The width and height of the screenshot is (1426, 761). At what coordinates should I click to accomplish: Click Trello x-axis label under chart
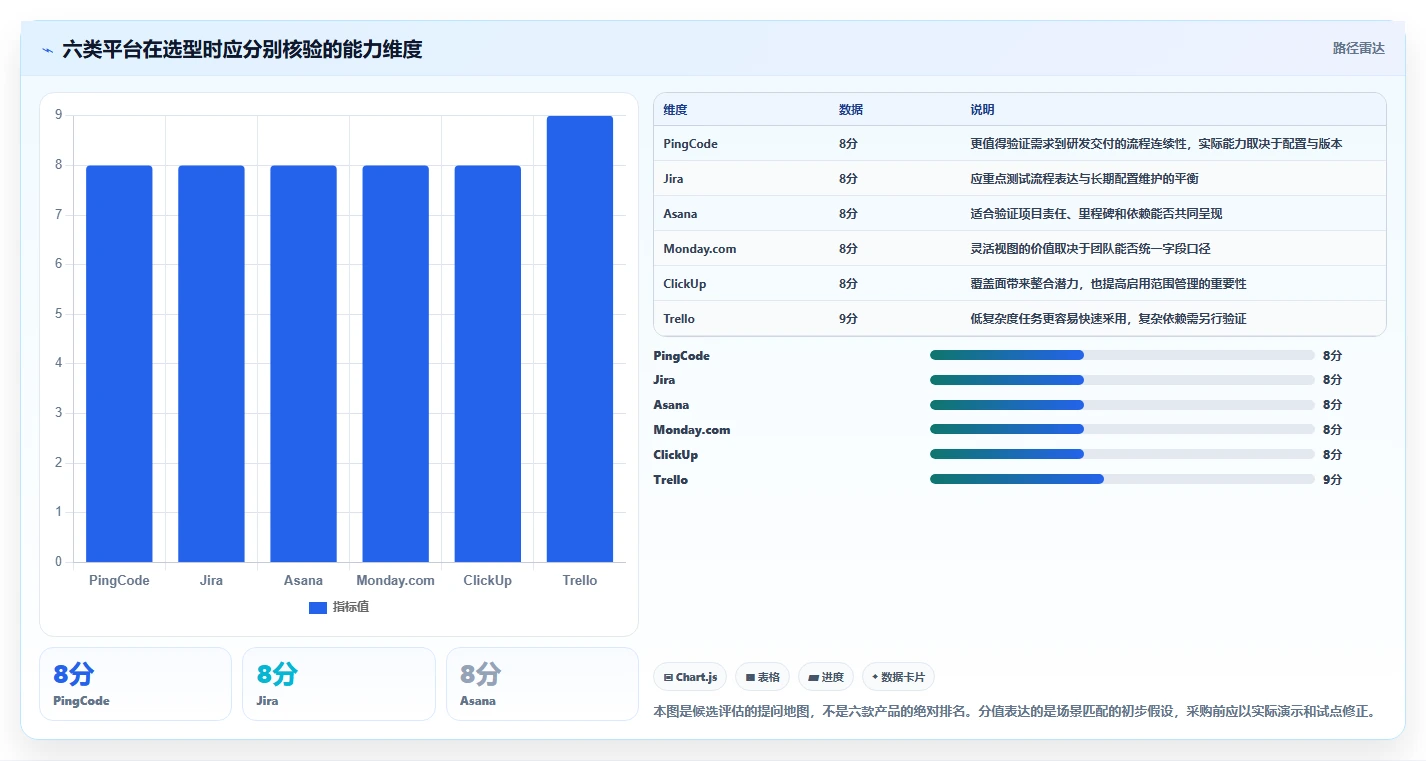(x=579, y=581)
